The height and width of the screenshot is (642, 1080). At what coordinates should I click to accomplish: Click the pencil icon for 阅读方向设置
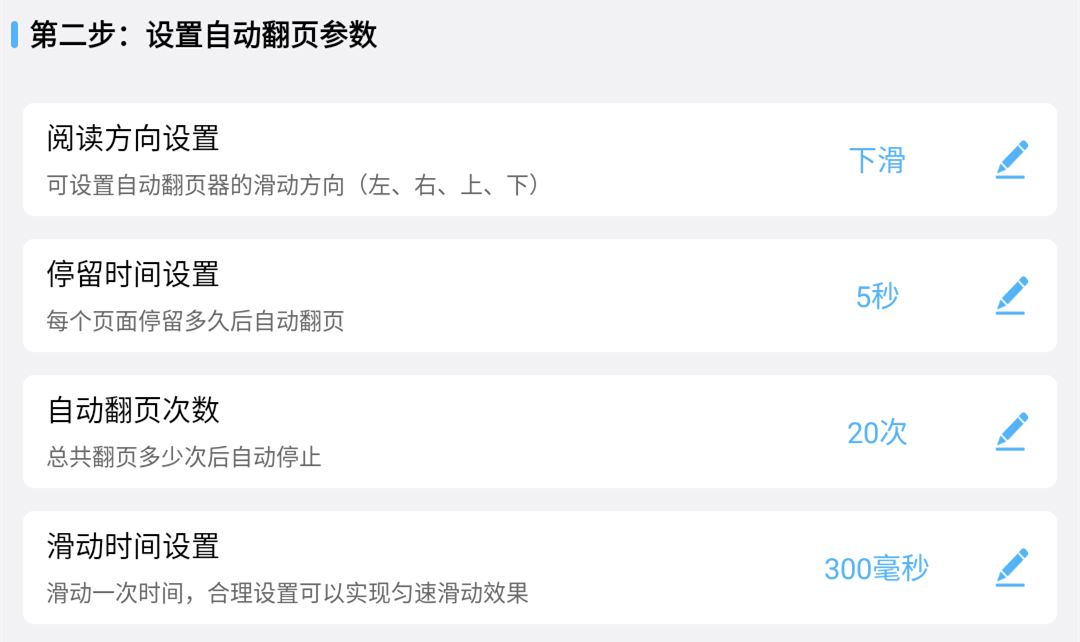click(1012, 159)
